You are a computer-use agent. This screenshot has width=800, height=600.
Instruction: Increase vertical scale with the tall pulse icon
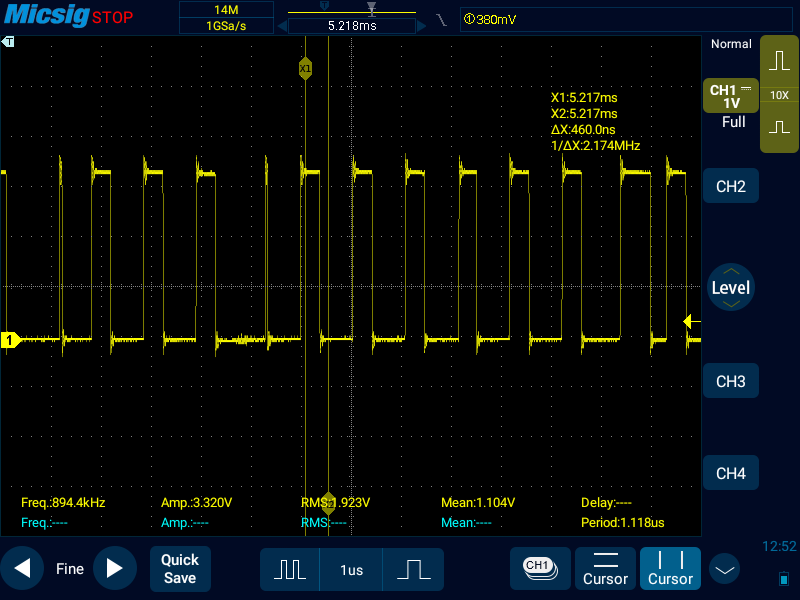[779, 60]
